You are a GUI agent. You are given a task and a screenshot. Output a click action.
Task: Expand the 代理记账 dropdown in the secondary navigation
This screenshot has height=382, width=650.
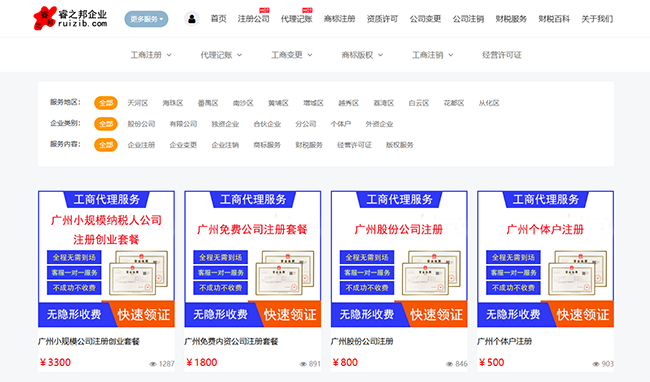[221, 55]
